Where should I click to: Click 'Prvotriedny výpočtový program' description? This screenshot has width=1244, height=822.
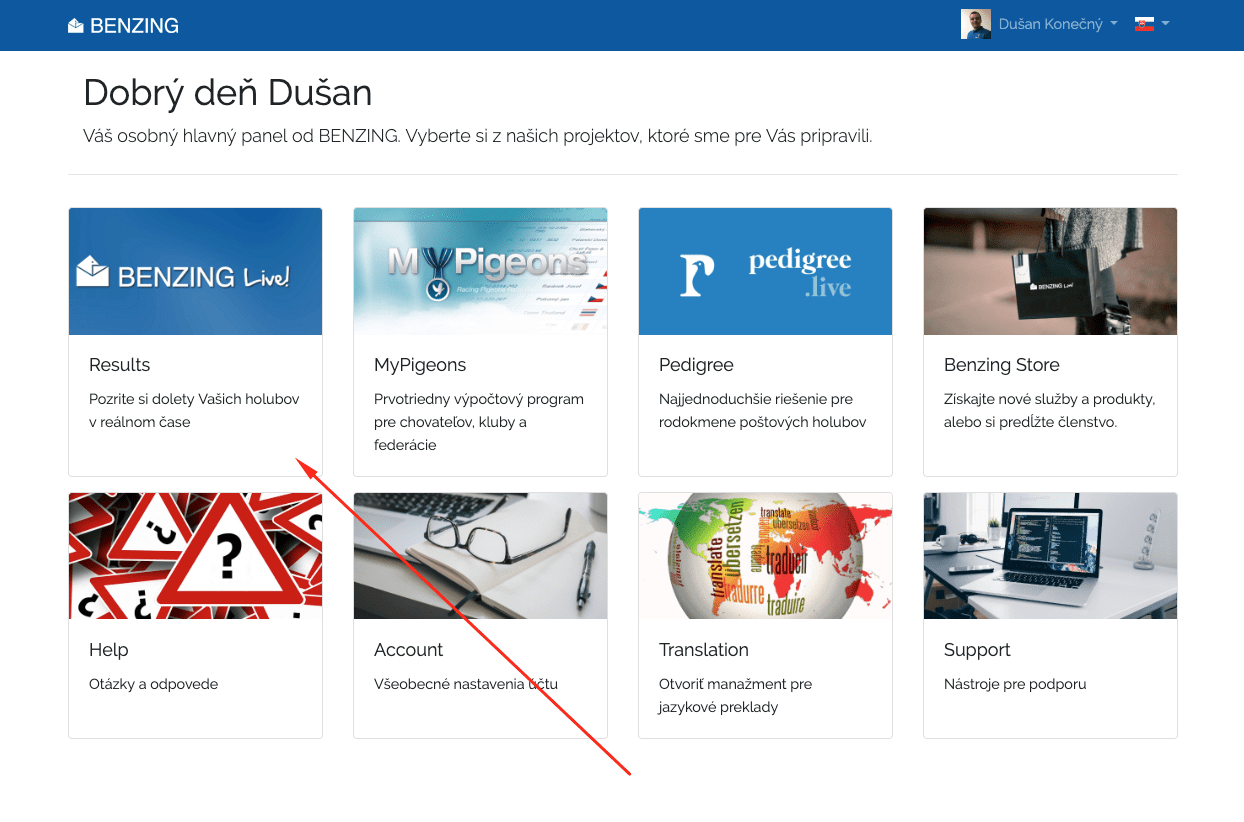[x=479, y=422]
